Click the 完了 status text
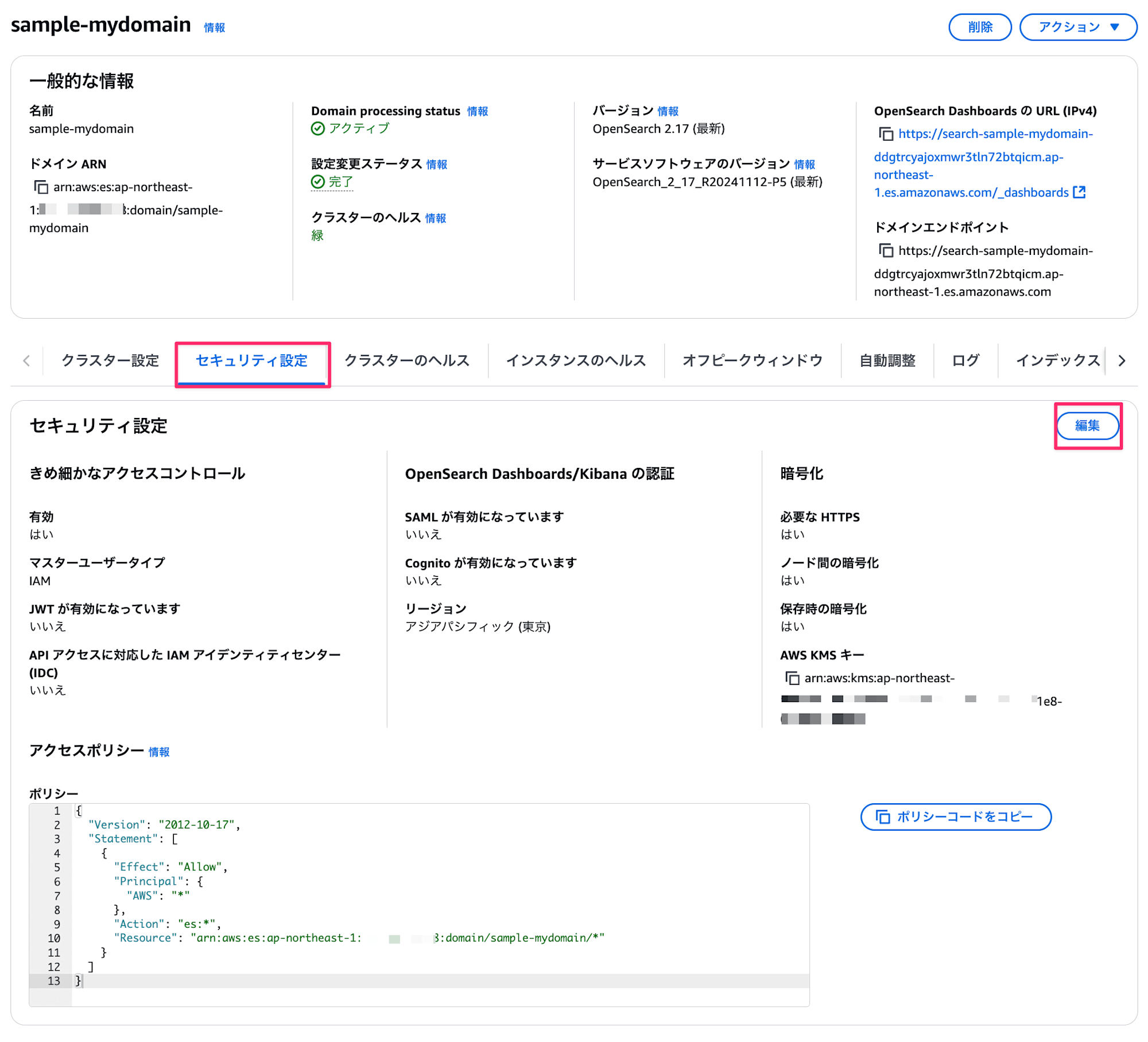Image resolution: width=1148 pixels, height=1042 pixels. [341, 182]
